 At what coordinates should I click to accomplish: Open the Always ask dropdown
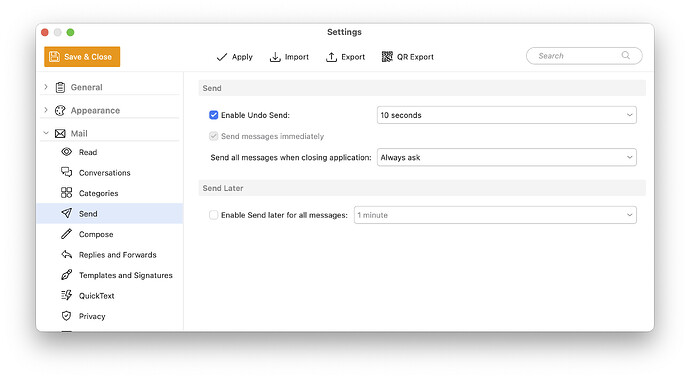(x=506, y=157)
